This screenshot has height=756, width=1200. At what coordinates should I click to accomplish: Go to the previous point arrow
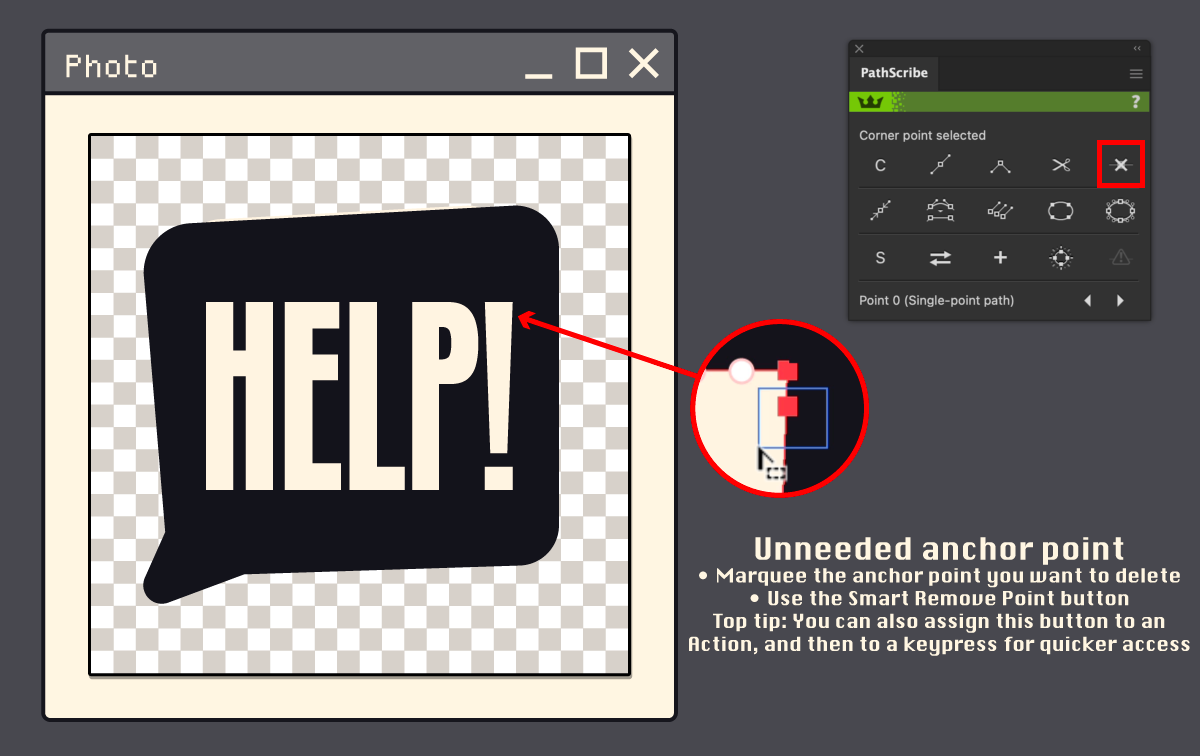(1088, 301)
